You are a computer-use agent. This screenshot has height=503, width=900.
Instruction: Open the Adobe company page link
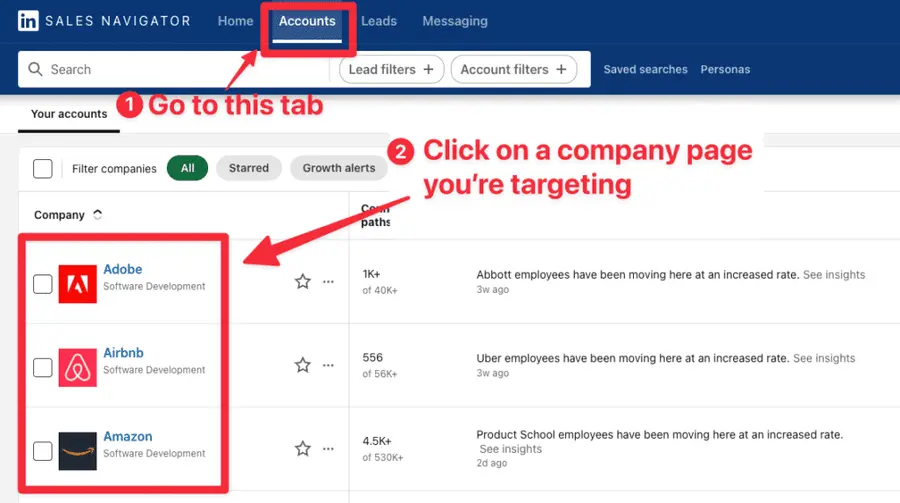tap(123, 269)
